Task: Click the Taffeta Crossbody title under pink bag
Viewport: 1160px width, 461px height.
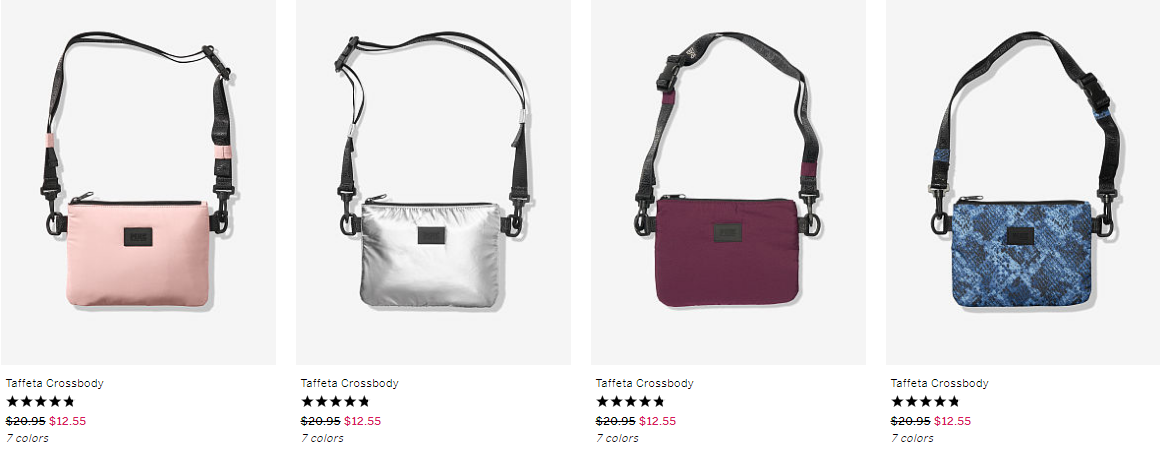Action: 55,383
